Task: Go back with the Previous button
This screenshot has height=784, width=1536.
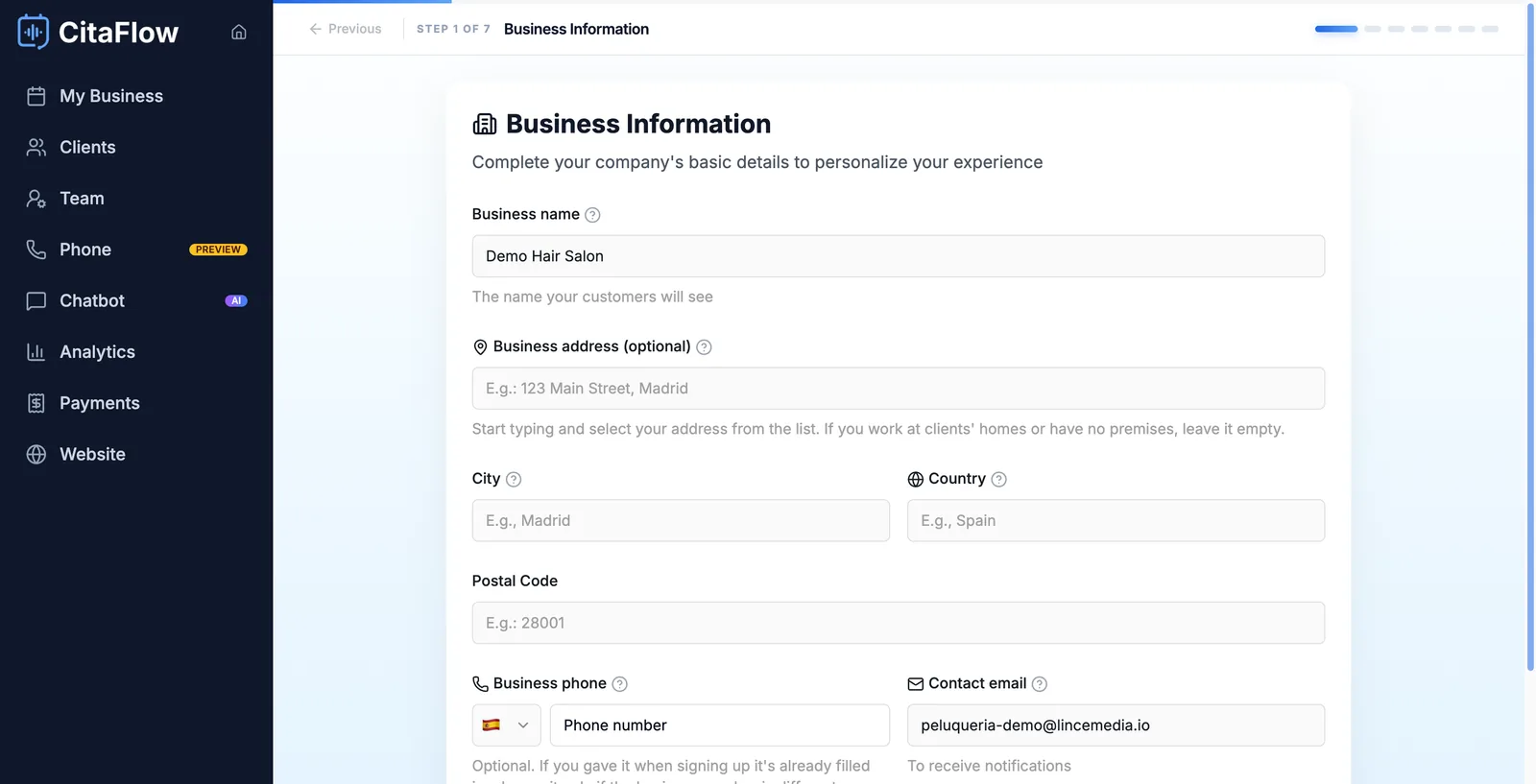Action: point(345,29)
